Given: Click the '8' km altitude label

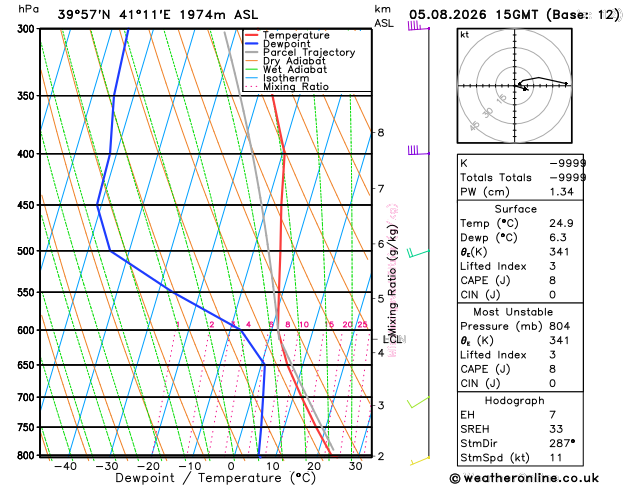Looking at the screenshot, I should pyautogui.click(x=381, y=133).
